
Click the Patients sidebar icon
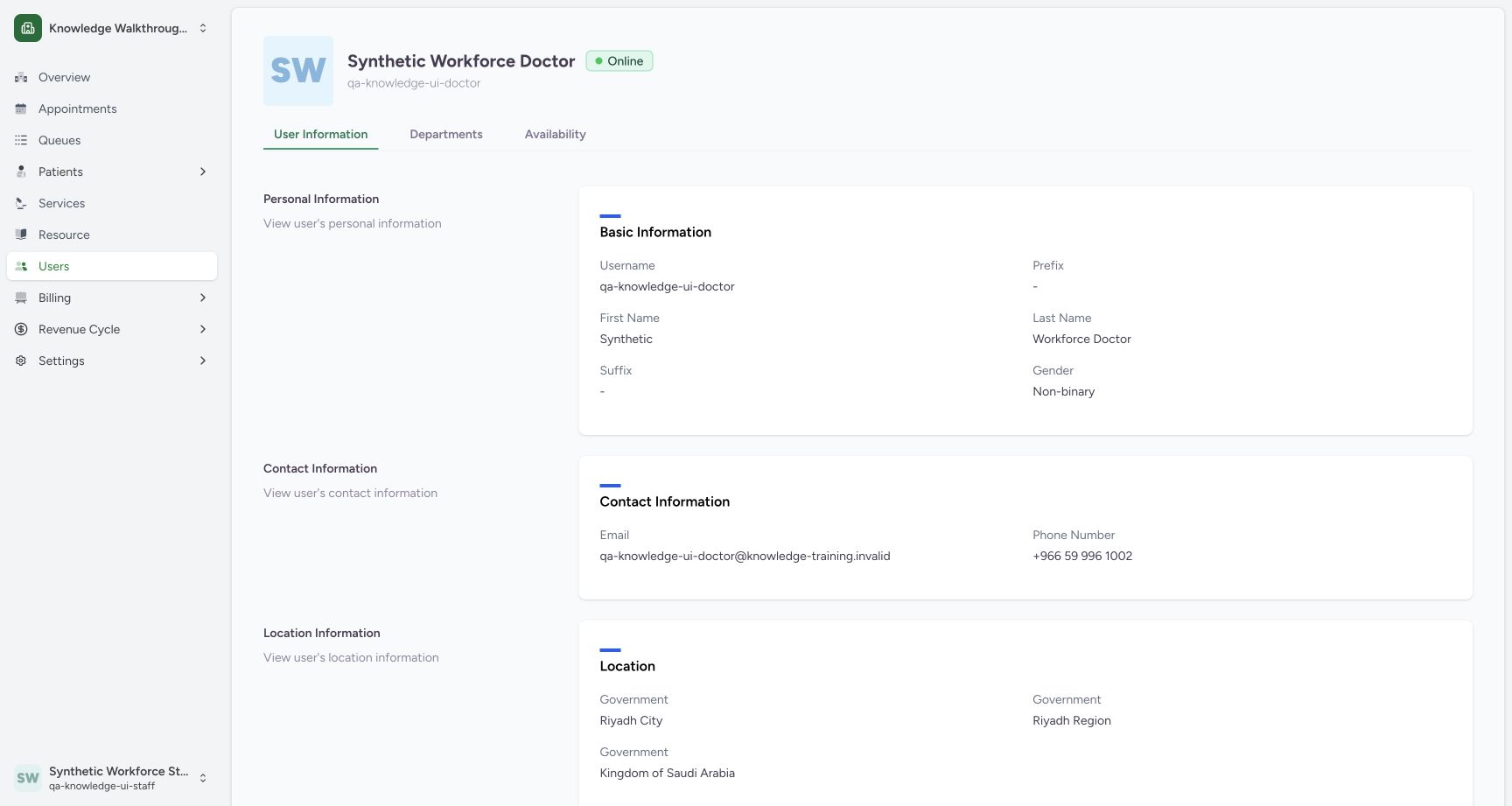pyautogui.click(x=21, y=172)
